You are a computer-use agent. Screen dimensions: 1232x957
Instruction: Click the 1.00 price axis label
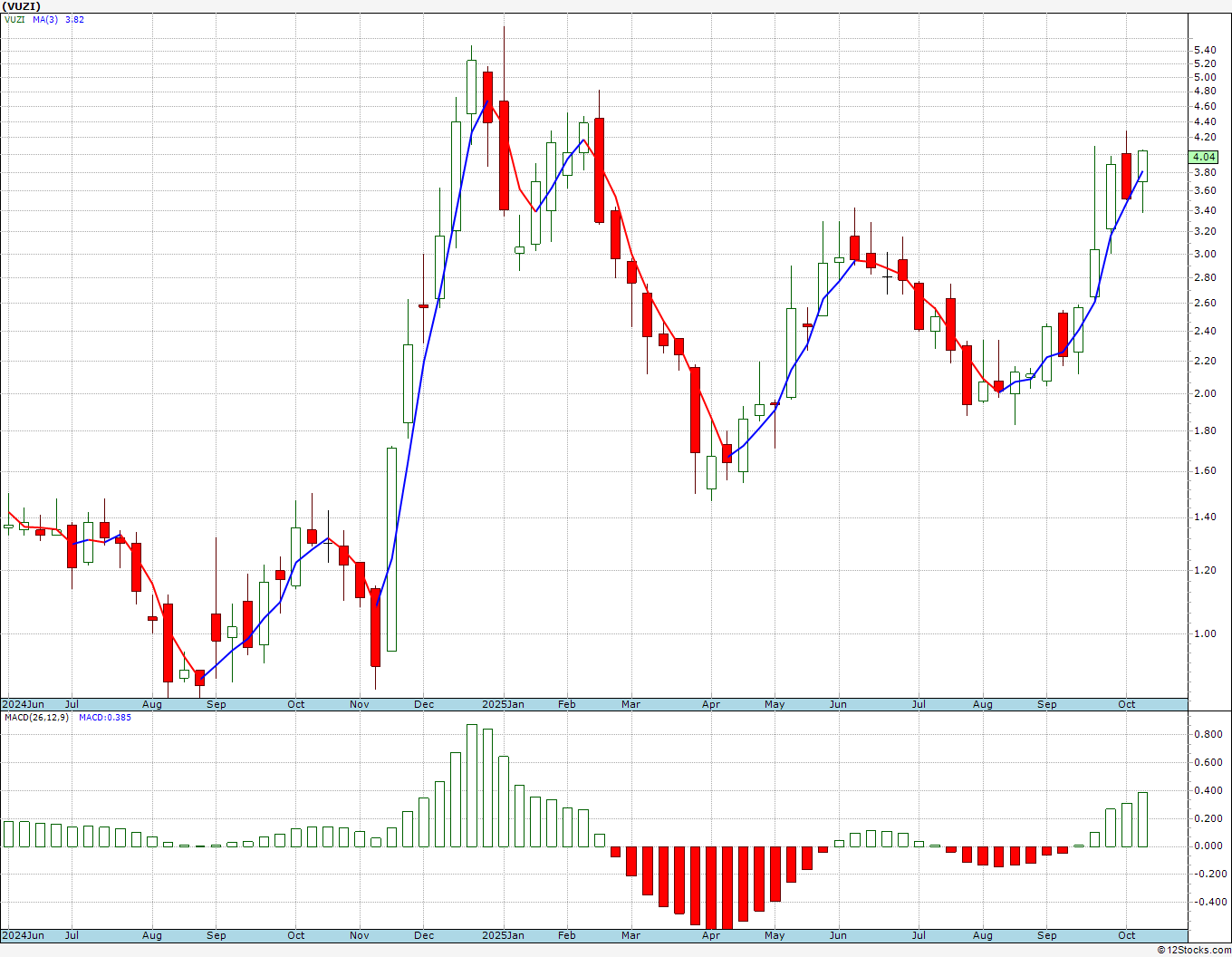[x=1205, y=633]
